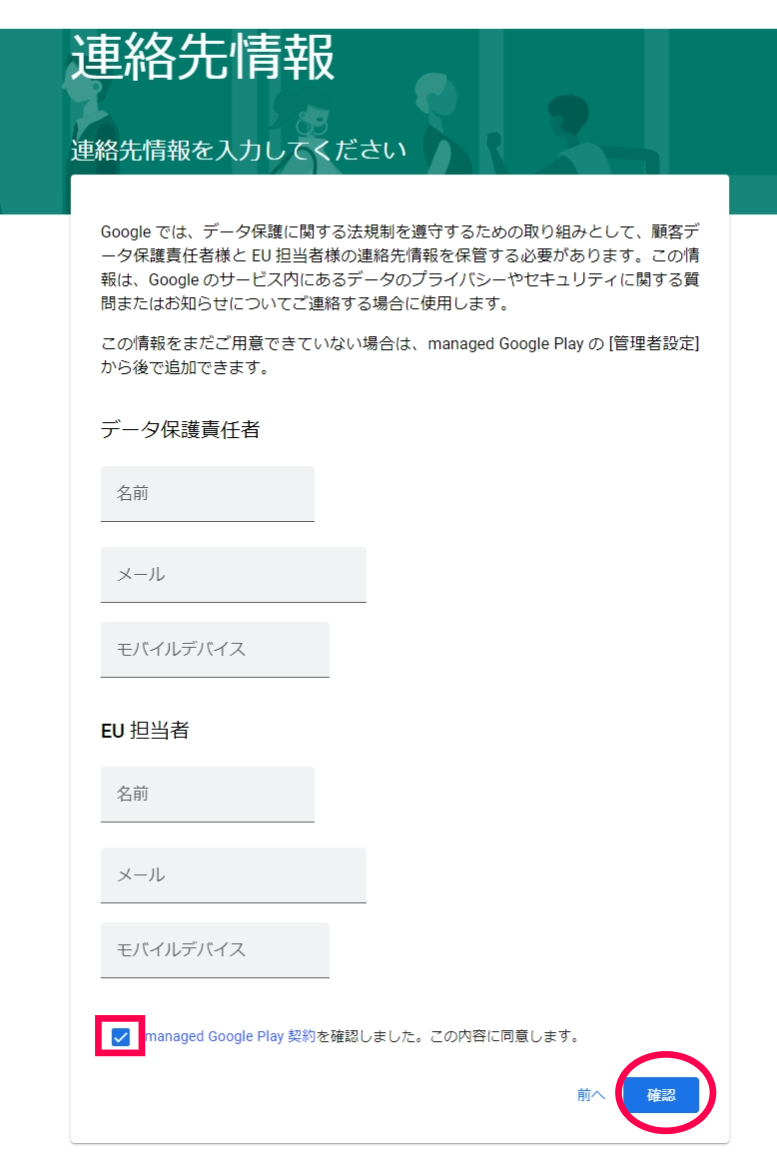Click the blue 確認 button
The image size is (777, 1160).
661,1094
